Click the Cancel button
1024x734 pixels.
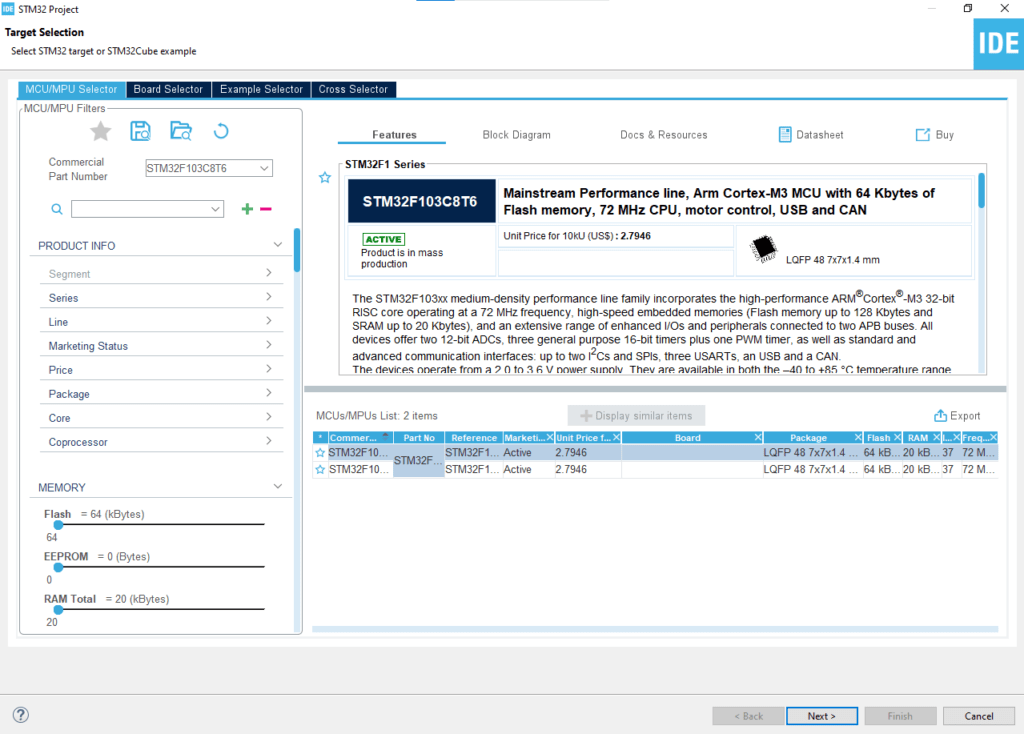click(x=979, y=716)
